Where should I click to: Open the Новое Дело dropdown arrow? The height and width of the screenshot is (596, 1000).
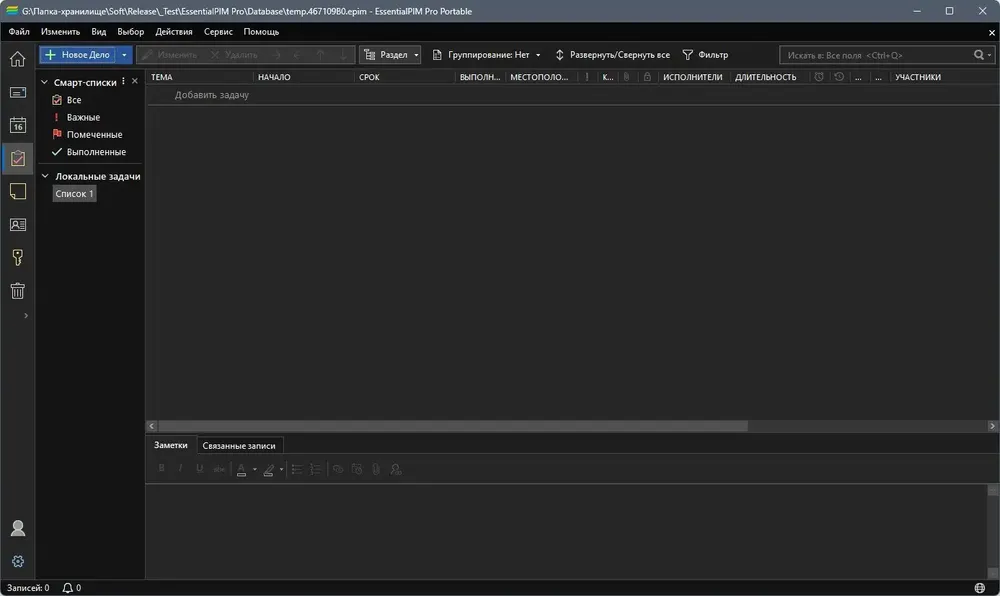tap(124, 55)
